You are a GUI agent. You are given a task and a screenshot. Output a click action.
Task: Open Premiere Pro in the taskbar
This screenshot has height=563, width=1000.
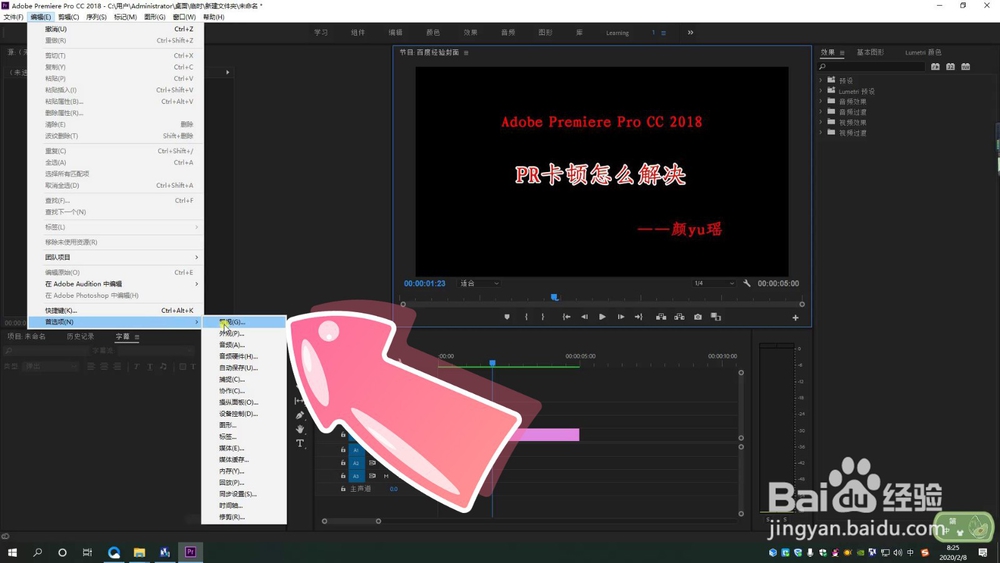coord(190,552)
